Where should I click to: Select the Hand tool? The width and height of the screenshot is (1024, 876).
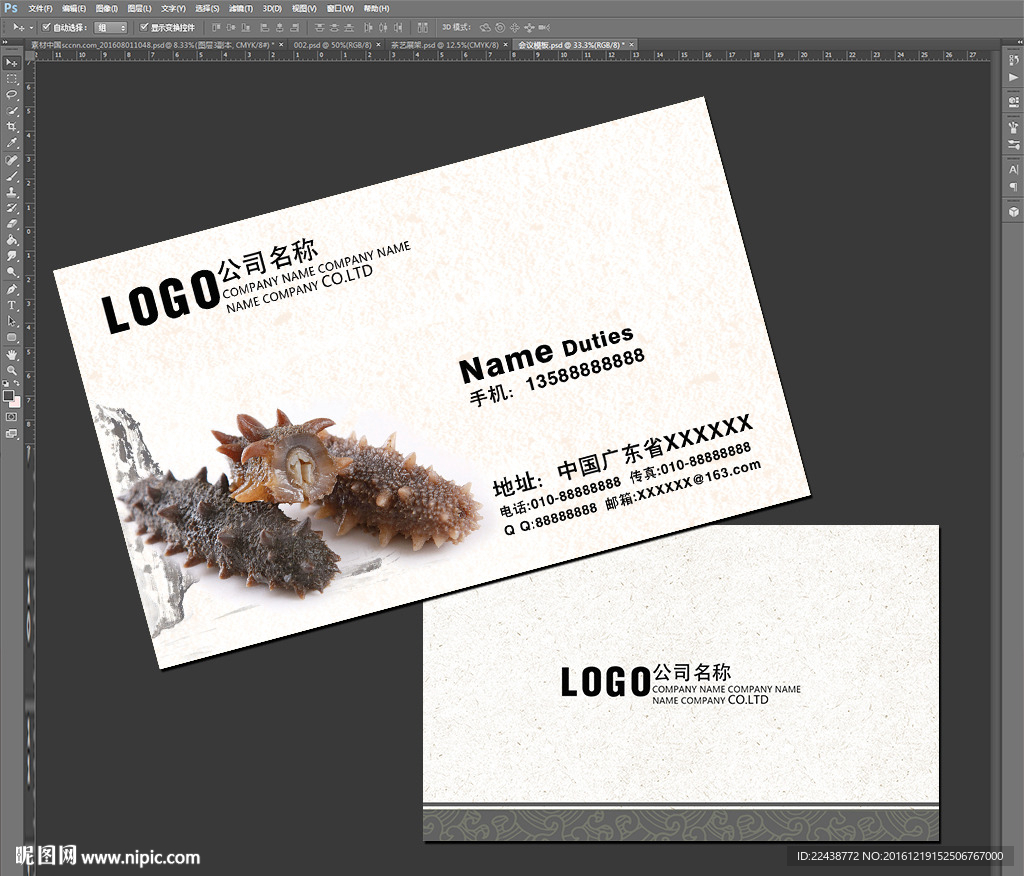[x=12, y=355]
